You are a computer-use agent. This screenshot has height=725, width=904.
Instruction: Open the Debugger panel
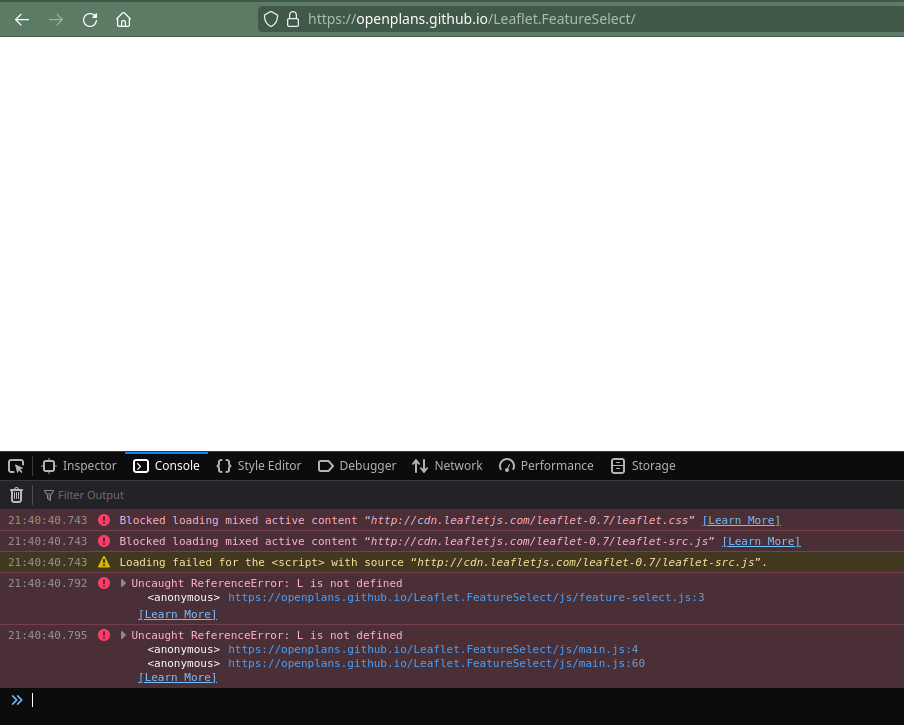tap(356, 466)
